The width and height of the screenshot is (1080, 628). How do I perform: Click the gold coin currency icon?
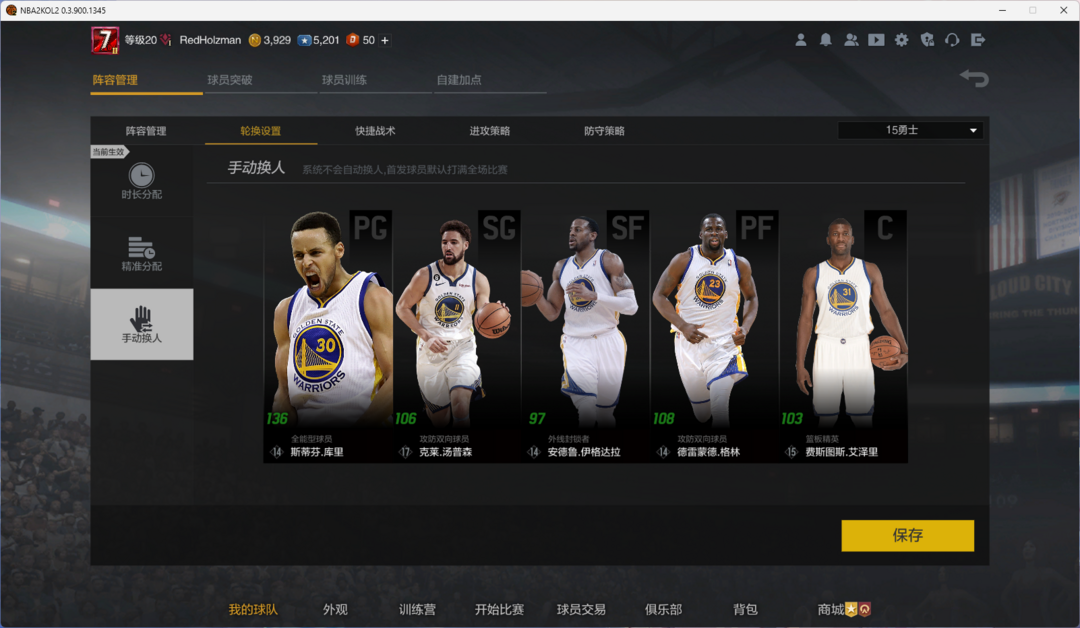[x=255, y=40]
